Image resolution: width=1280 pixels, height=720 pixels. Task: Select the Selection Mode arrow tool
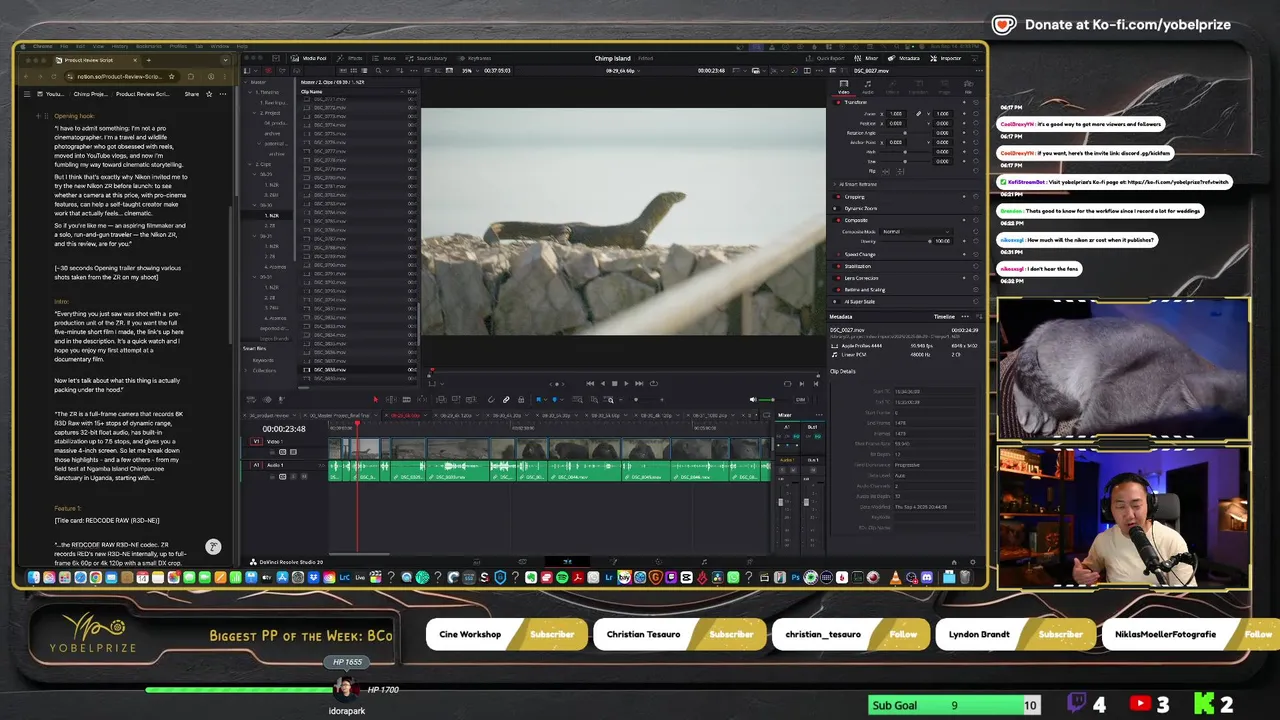point(375,400)
